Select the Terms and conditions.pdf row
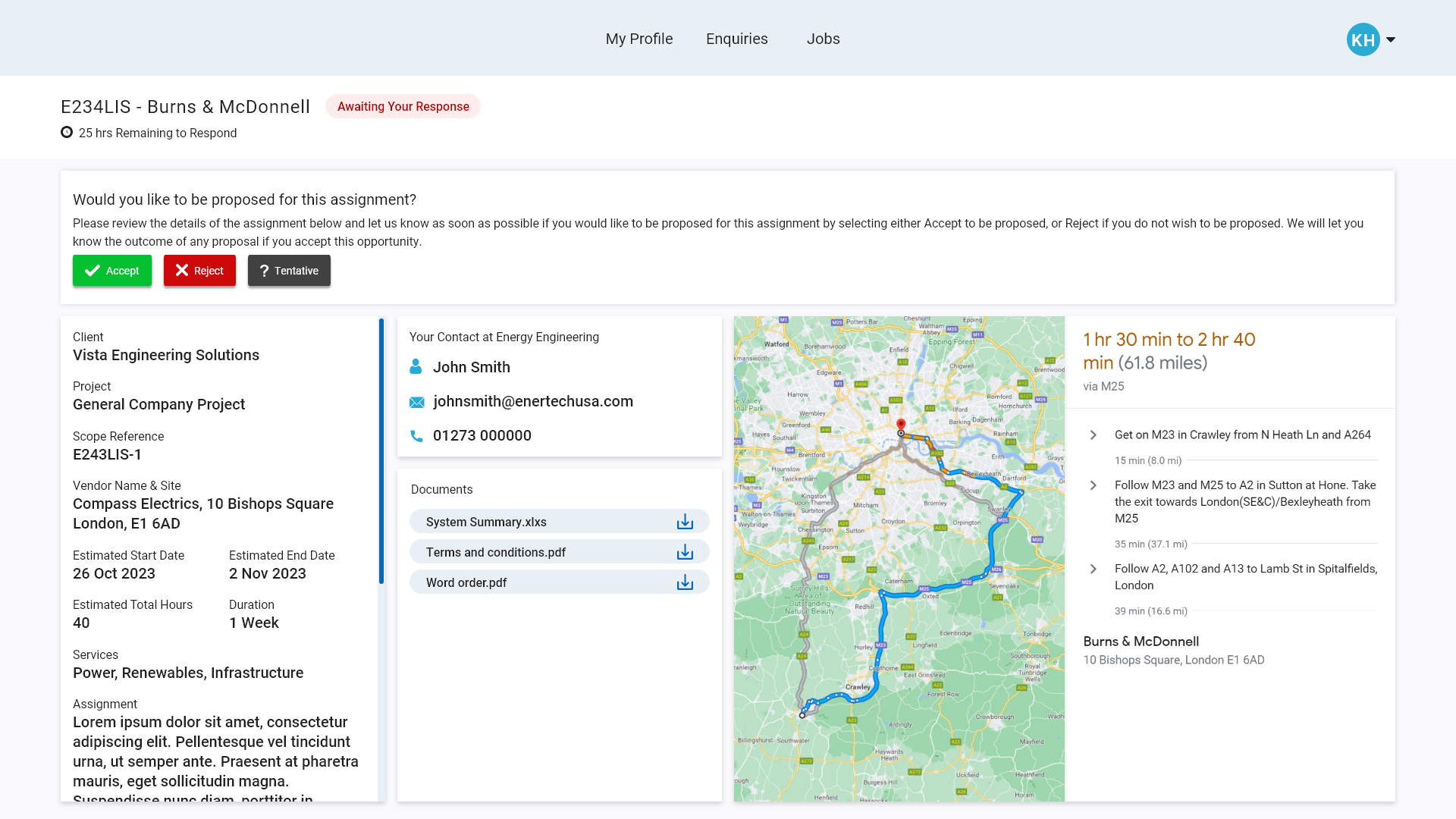1456x819 pixels. (x=559, y=552)
